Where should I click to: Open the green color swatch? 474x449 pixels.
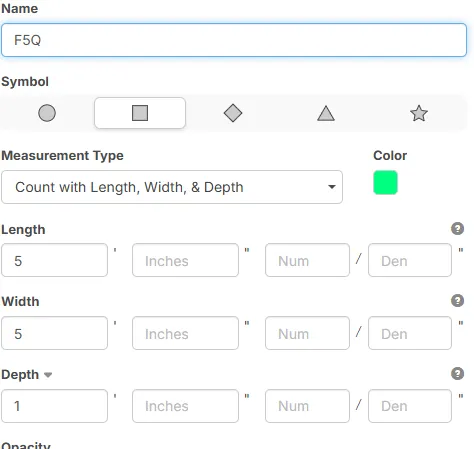click(x=385, y=182)
